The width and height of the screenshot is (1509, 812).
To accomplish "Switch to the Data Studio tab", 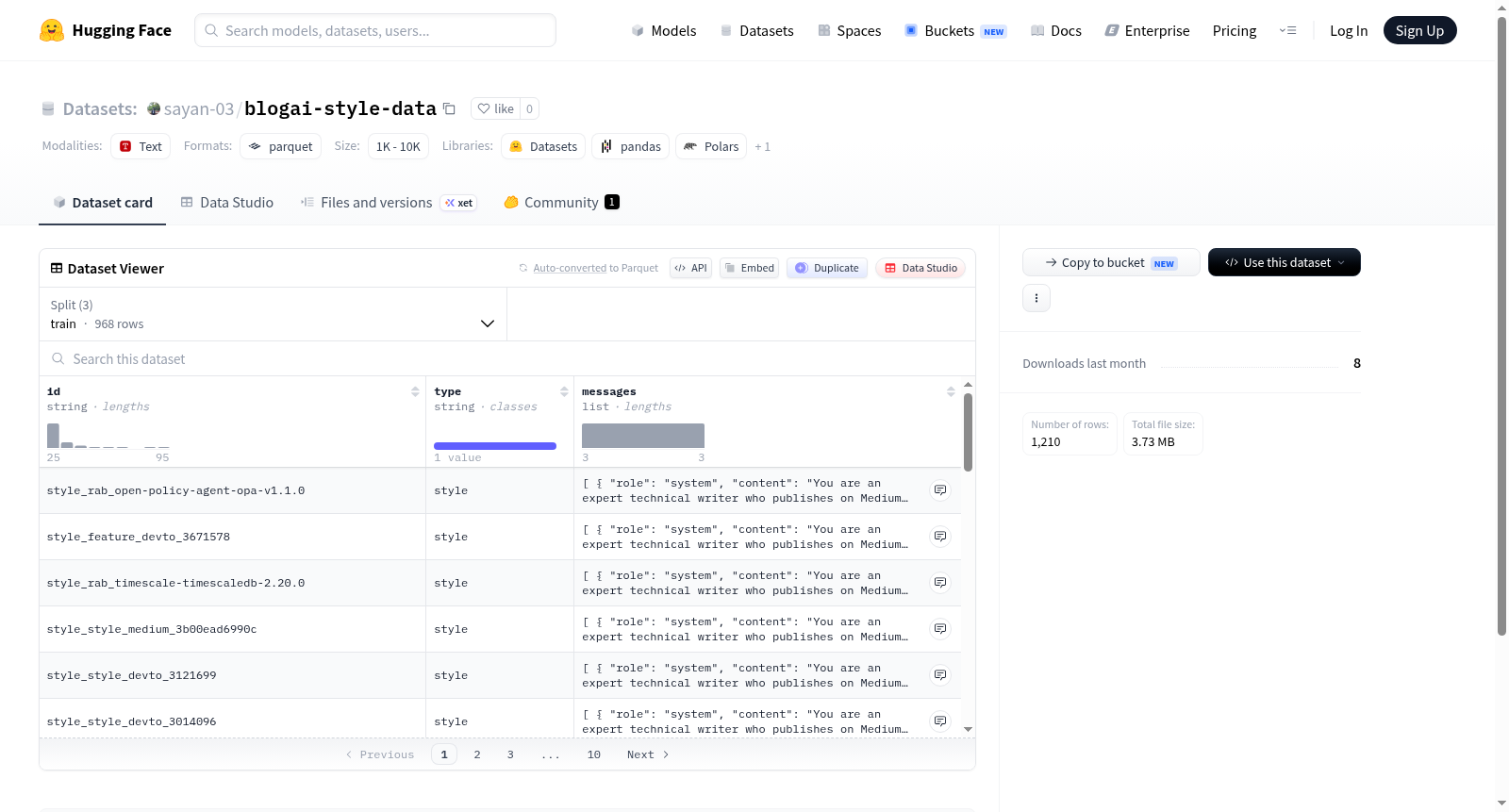I will tap(227, 203).
